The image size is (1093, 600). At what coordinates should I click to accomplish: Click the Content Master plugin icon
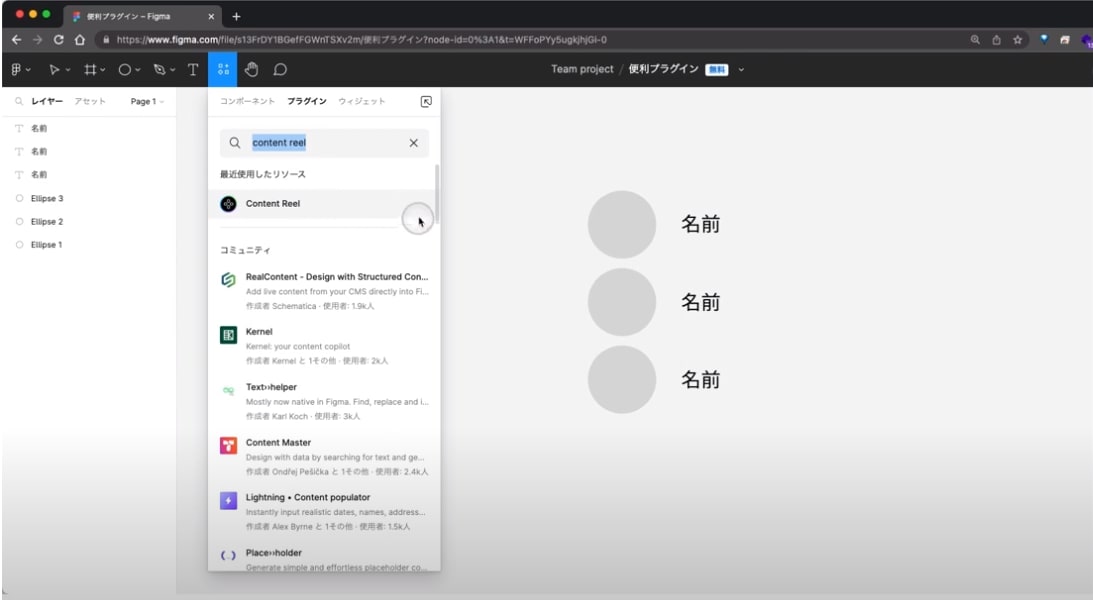pos(228,445)
